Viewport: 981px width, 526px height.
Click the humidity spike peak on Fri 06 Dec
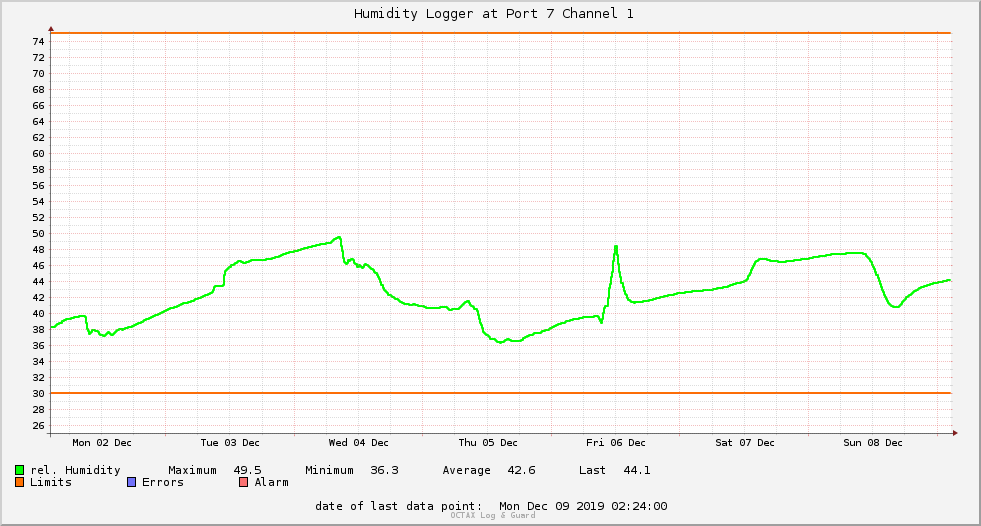[616, 246]
